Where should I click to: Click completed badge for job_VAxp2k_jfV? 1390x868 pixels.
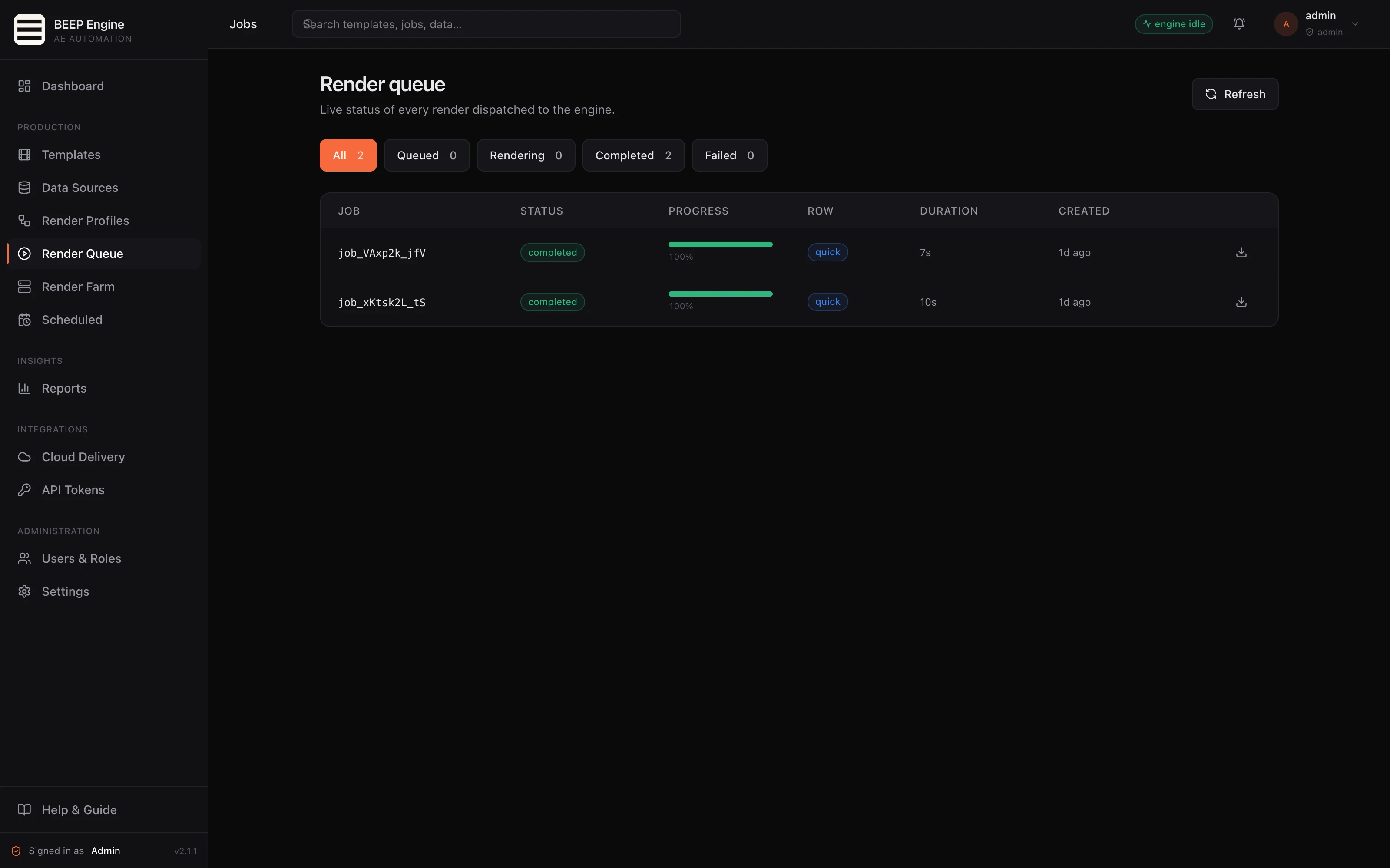[x=553, y=253]
